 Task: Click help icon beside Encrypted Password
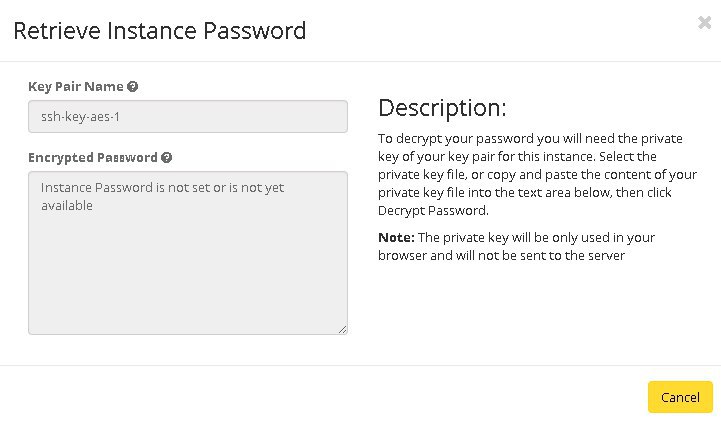tap(167, 158)
